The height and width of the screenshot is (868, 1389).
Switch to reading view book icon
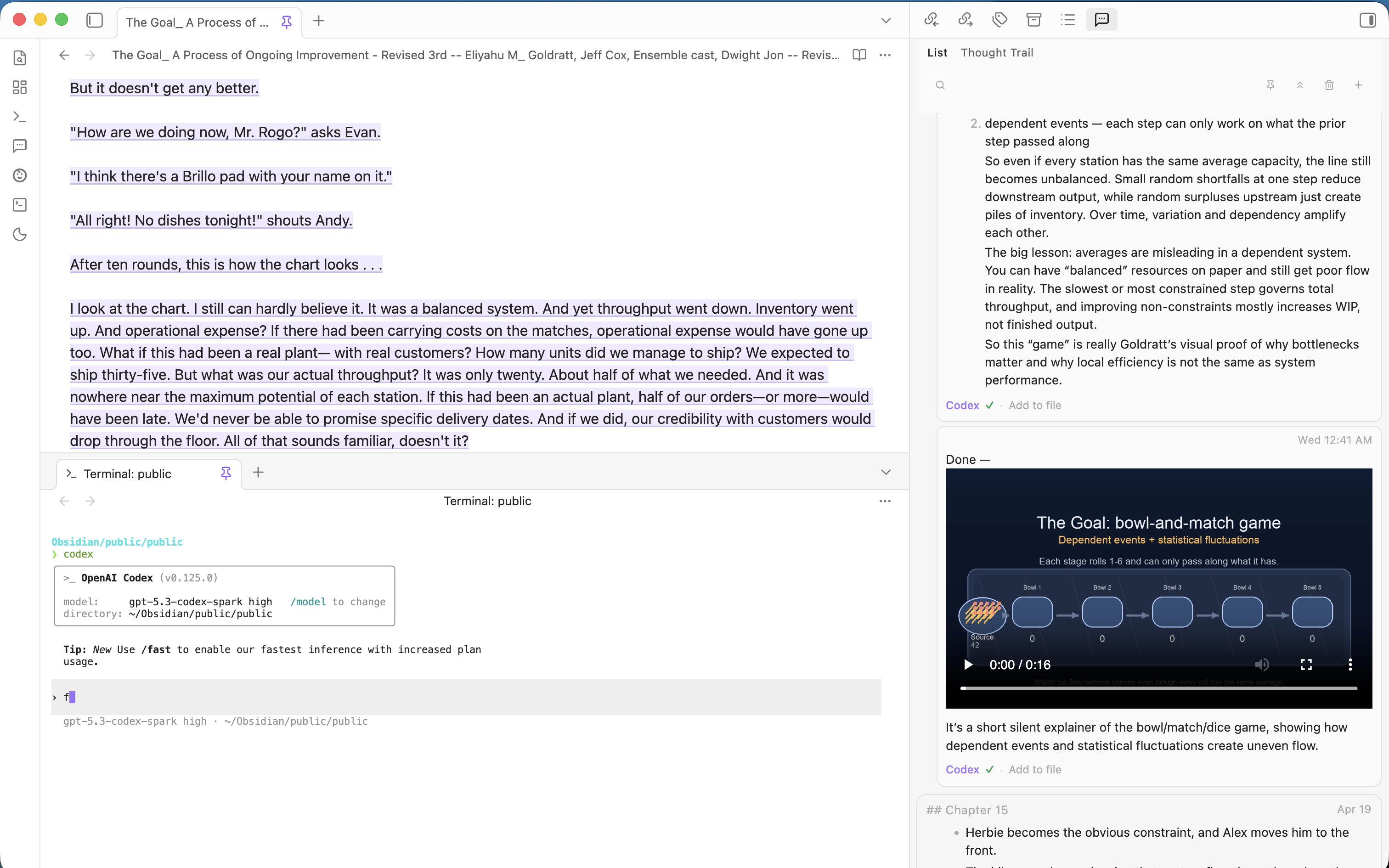click(x=859, y=55)
